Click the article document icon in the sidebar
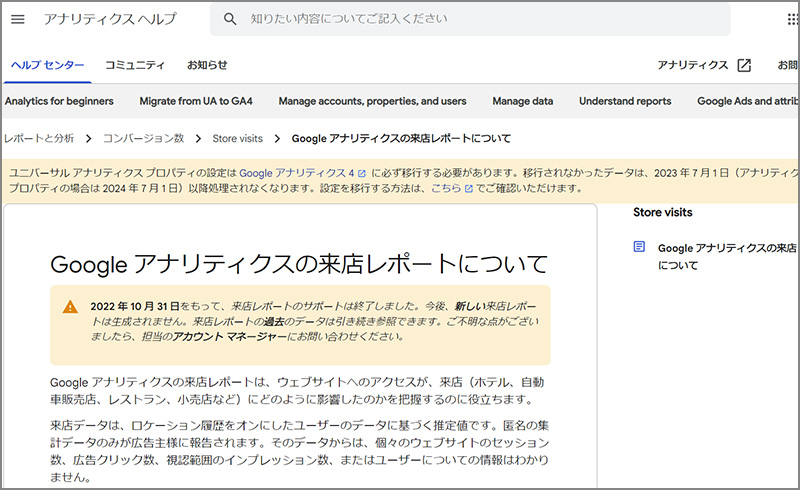Viewport: 800px width, 490px height. coord(639,247)
